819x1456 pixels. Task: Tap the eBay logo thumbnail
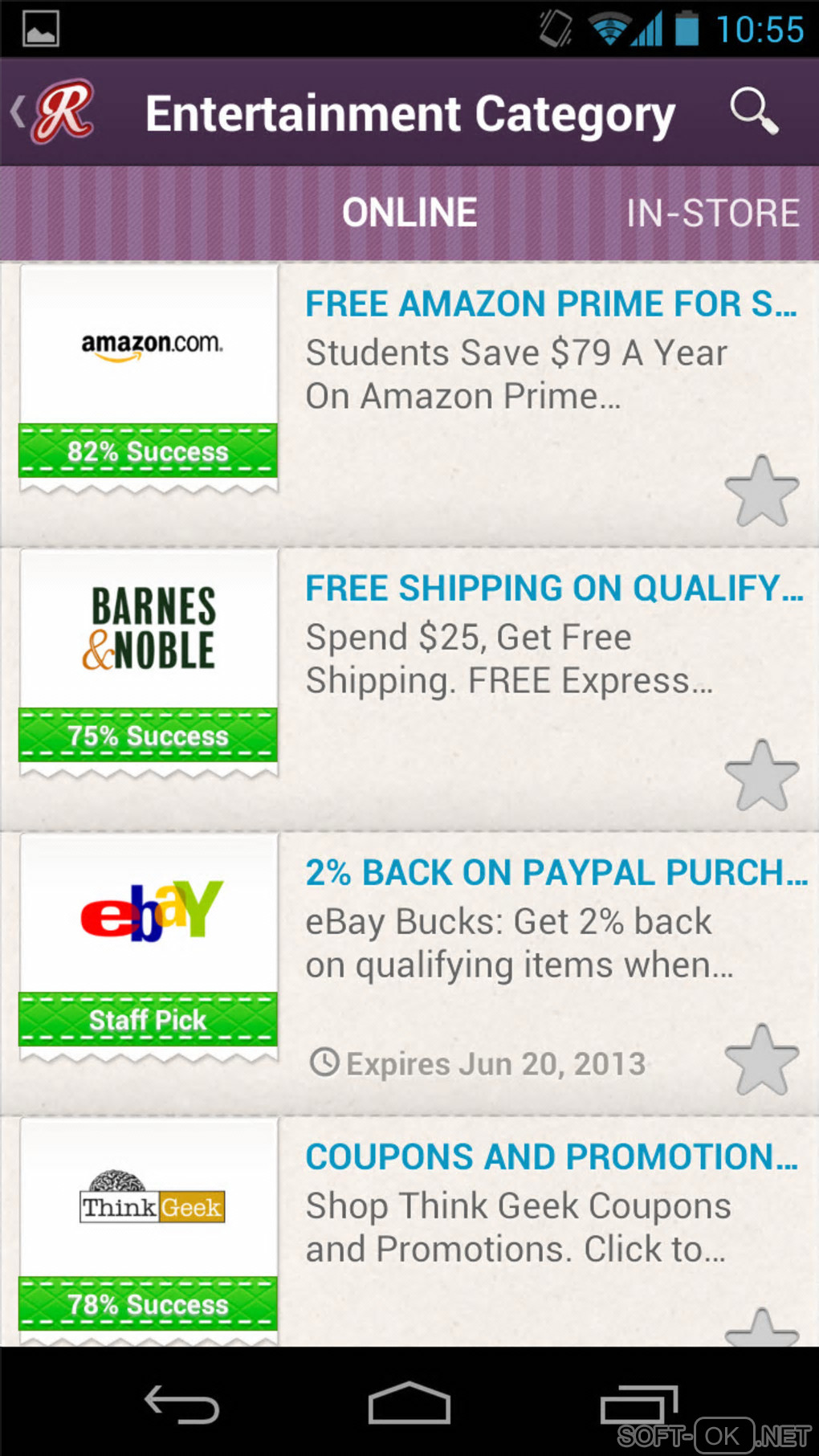(x=149, y=913)
